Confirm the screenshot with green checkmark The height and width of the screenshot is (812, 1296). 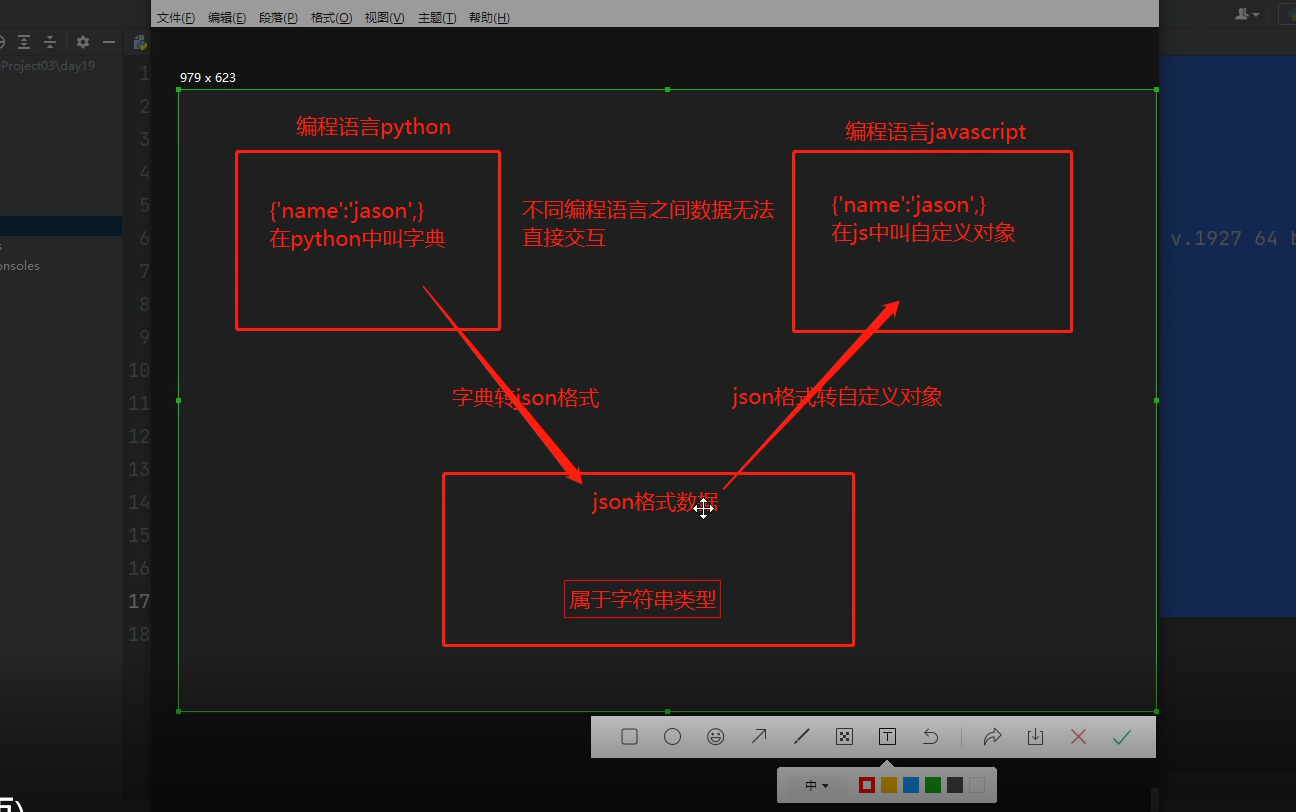(1121, 737)
